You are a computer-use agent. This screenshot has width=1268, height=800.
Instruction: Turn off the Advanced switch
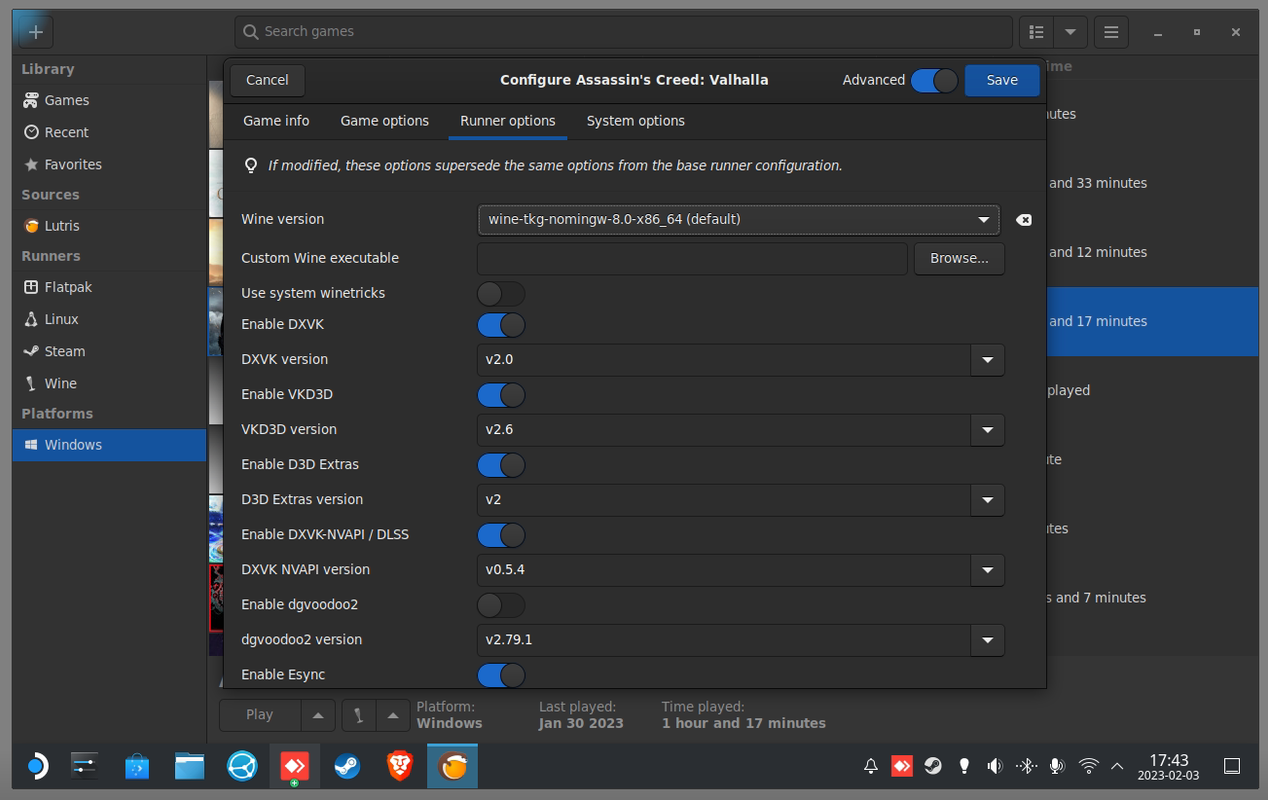[x=934, y=81]
